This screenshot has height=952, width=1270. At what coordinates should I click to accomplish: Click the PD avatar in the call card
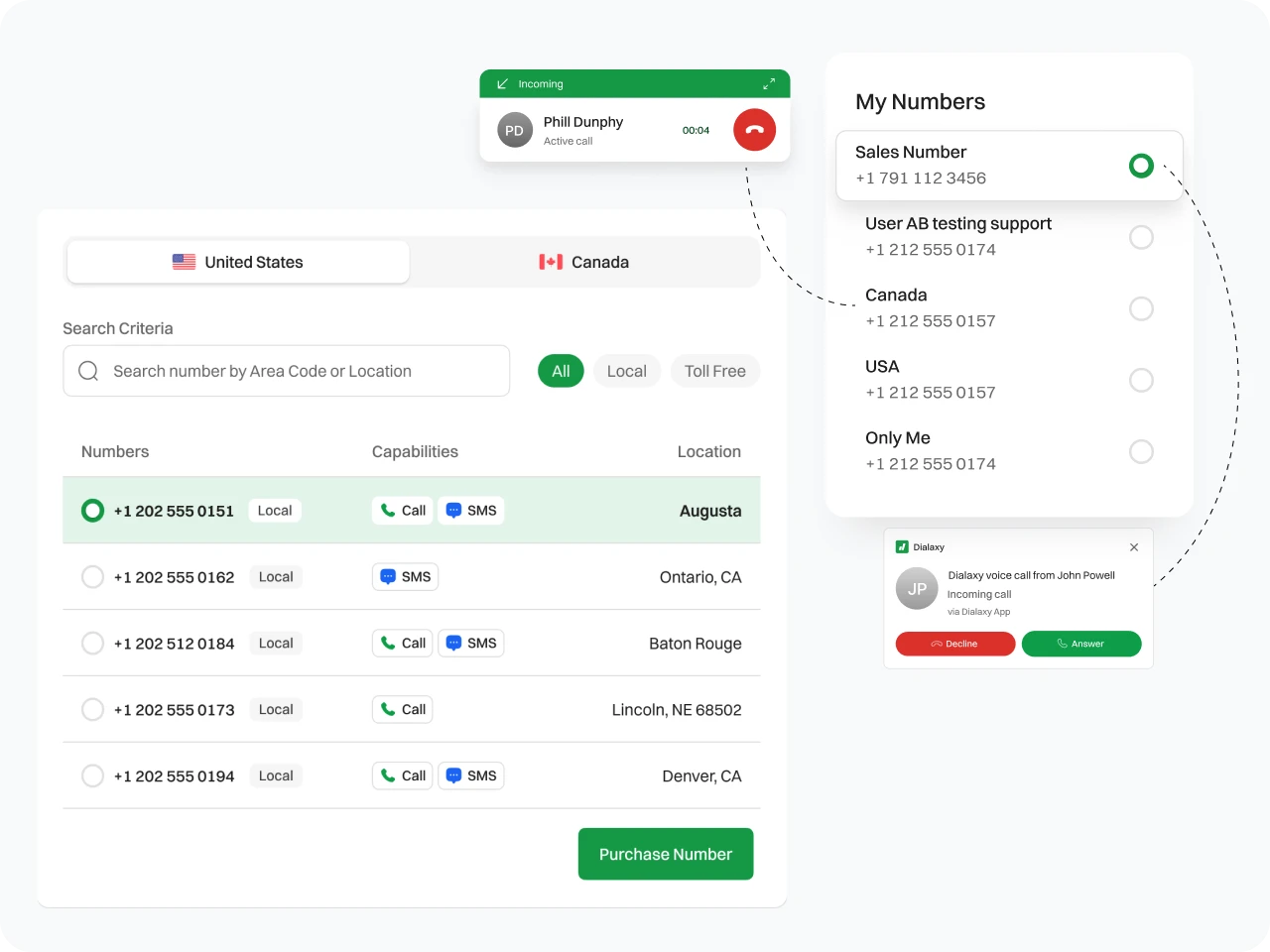(514, 130)
